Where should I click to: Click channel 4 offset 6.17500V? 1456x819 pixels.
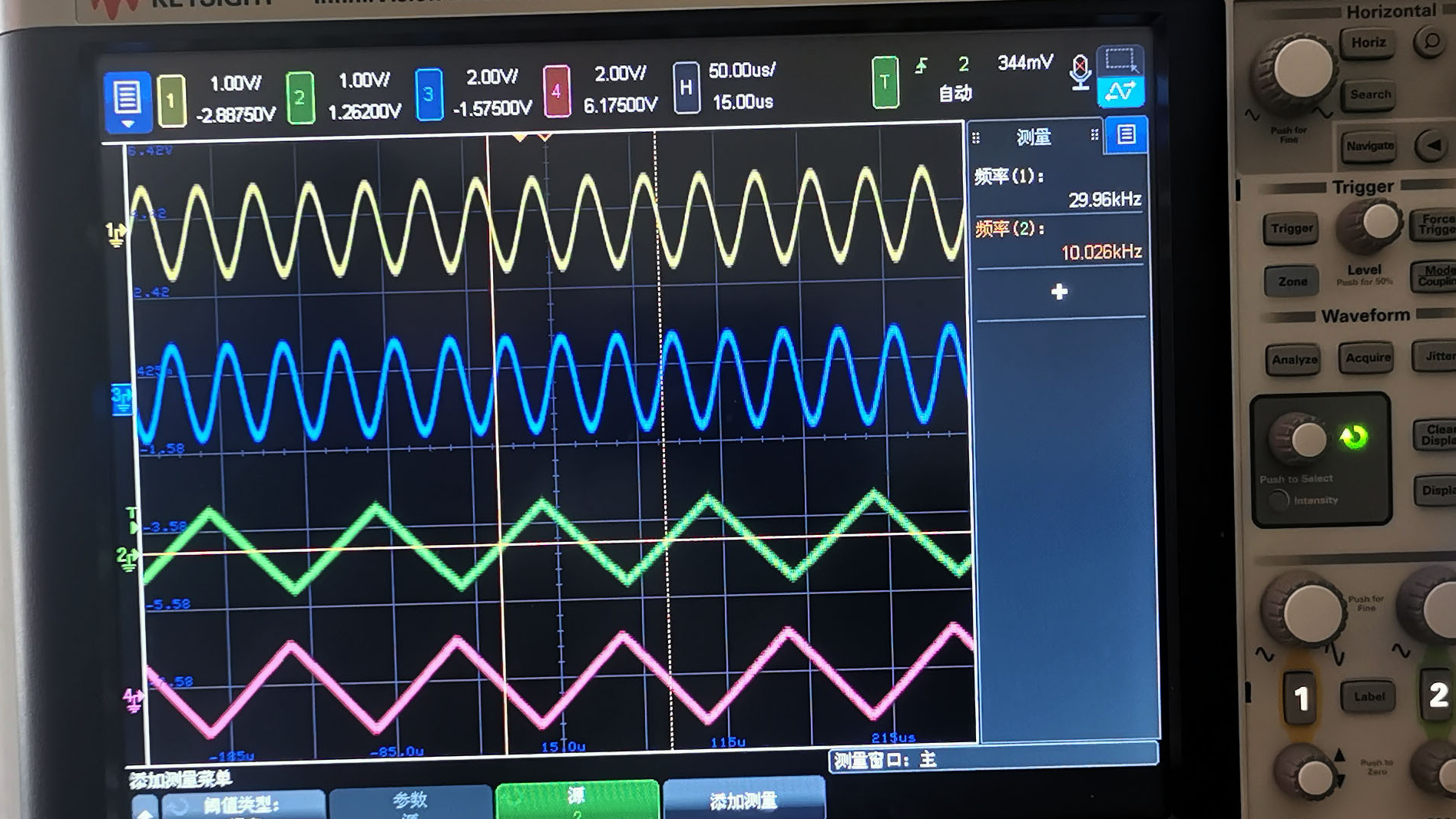[x=620, y=105]
